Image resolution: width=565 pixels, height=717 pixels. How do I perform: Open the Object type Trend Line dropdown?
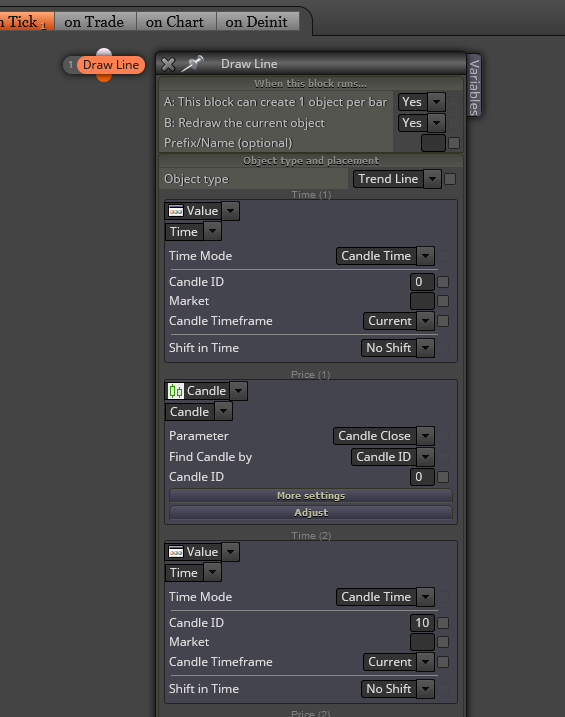pyautogui.click(x=397, y=179)
